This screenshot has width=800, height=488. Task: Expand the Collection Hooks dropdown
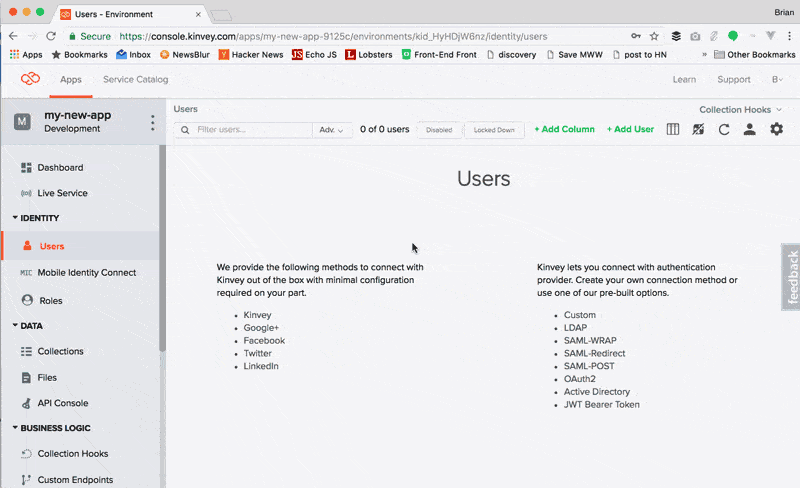point(740,109)
